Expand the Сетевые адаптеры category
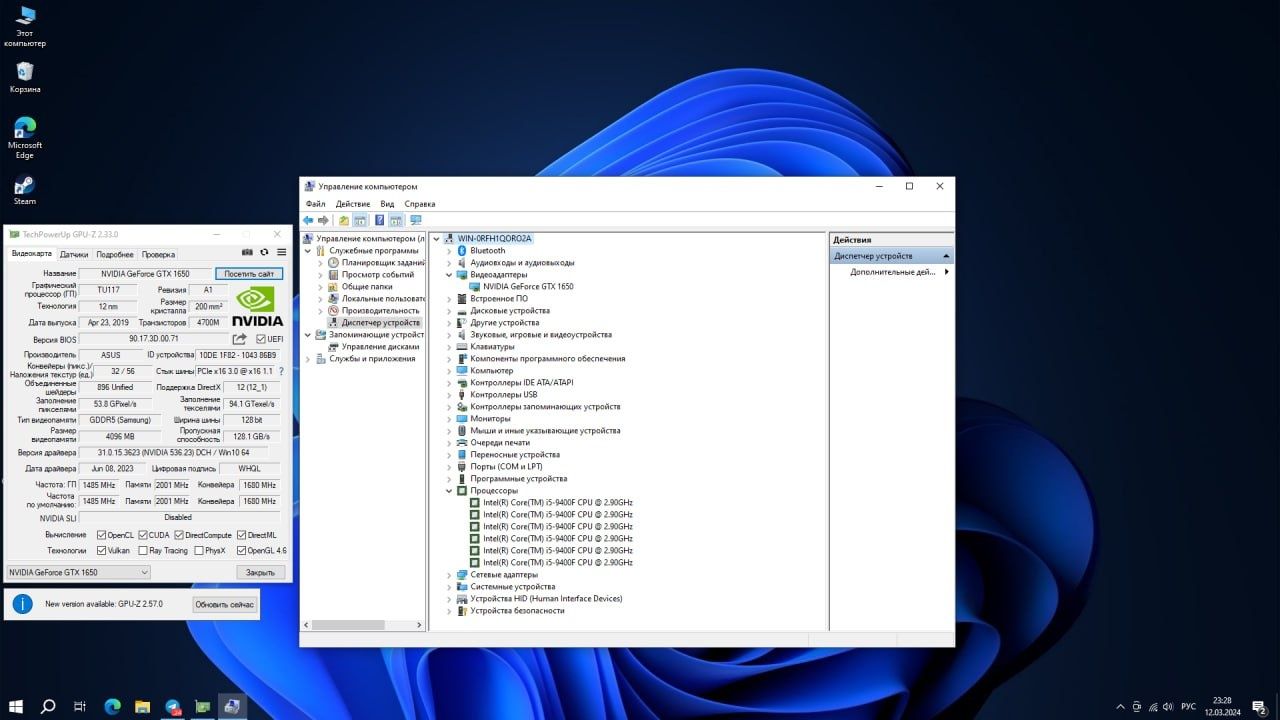Screen dimensions: 1280x720 (450, 575)
